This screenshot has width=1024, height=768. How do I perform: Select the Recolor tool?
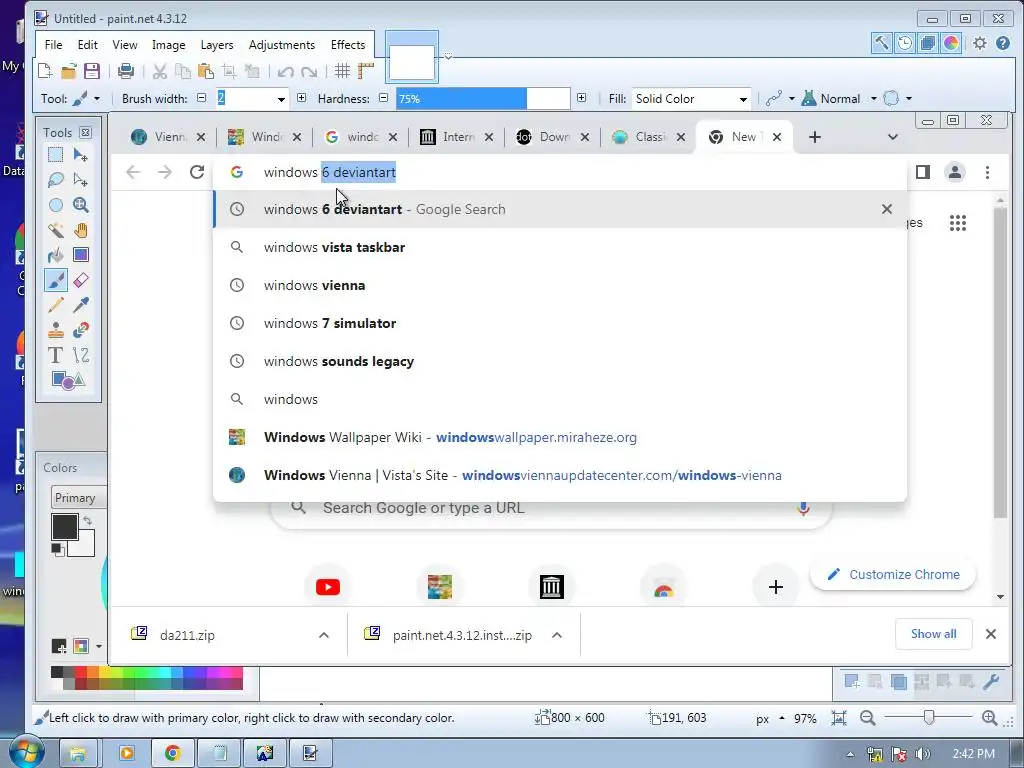point(80,330)
